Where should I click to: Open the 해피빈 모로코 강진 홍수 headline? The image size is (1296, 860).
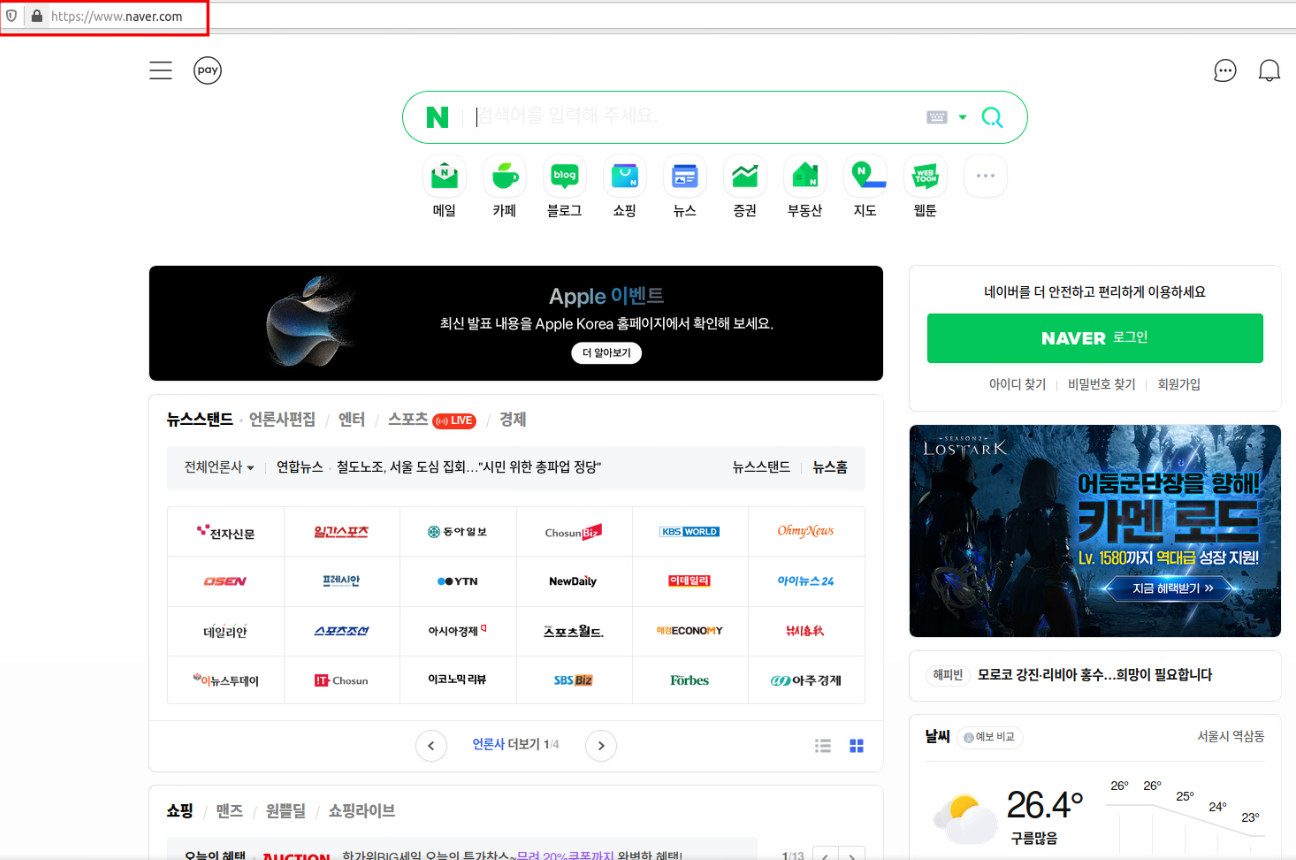point(1095,675)
